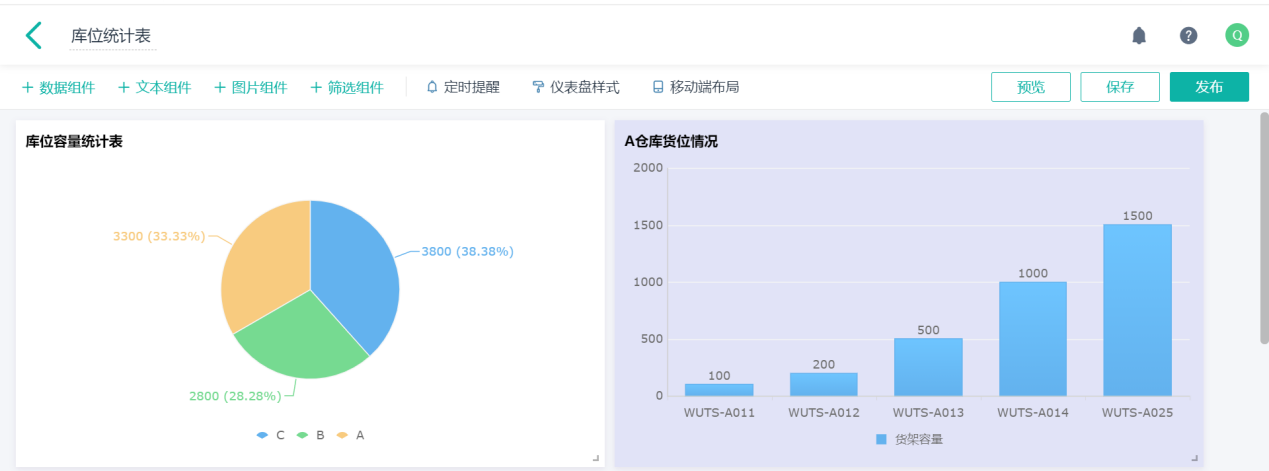
Task: Add a 筛选组件 filter component
Action: [x=346, y=87]
